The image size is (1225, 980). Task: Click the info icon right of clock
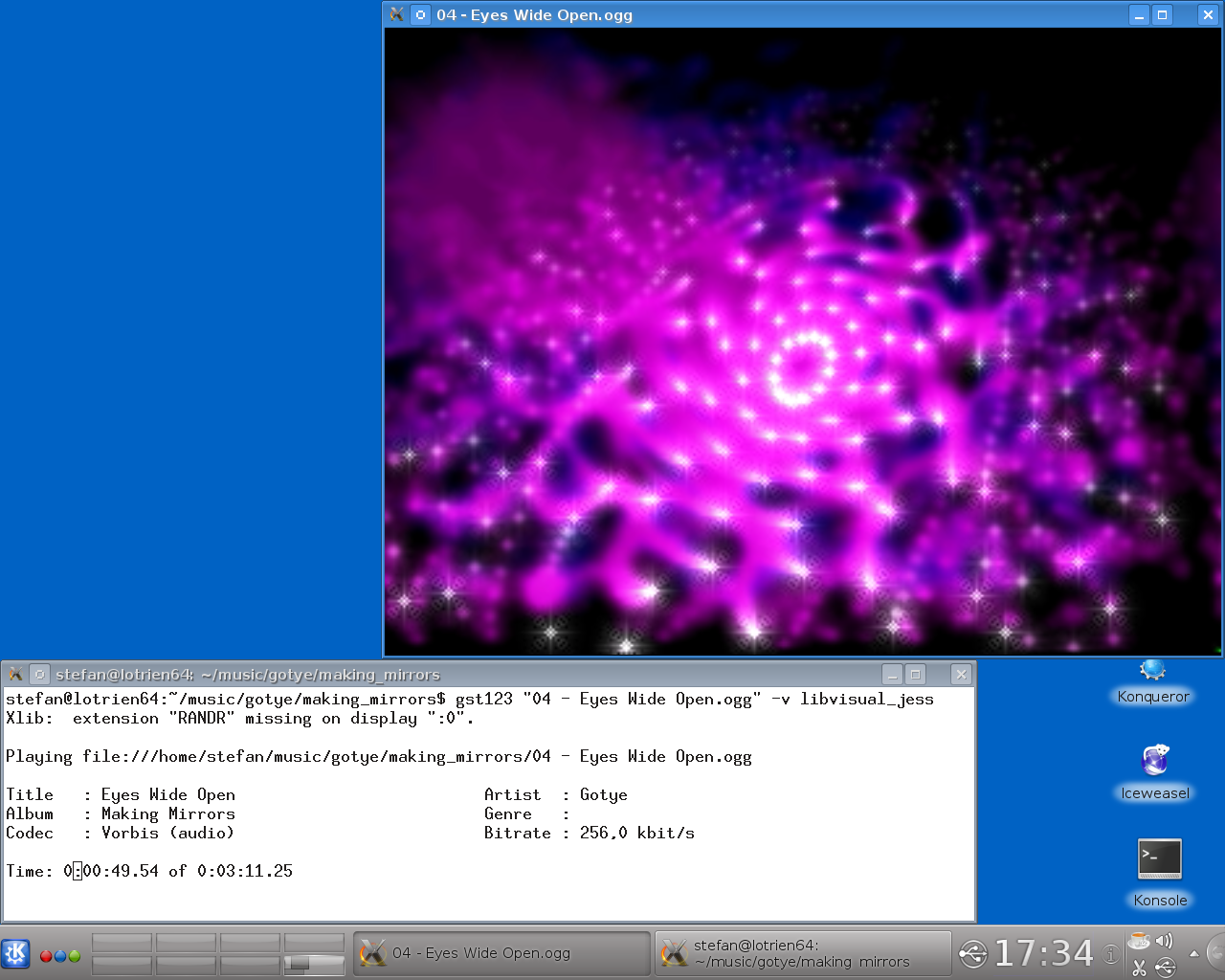(1110, 953)
